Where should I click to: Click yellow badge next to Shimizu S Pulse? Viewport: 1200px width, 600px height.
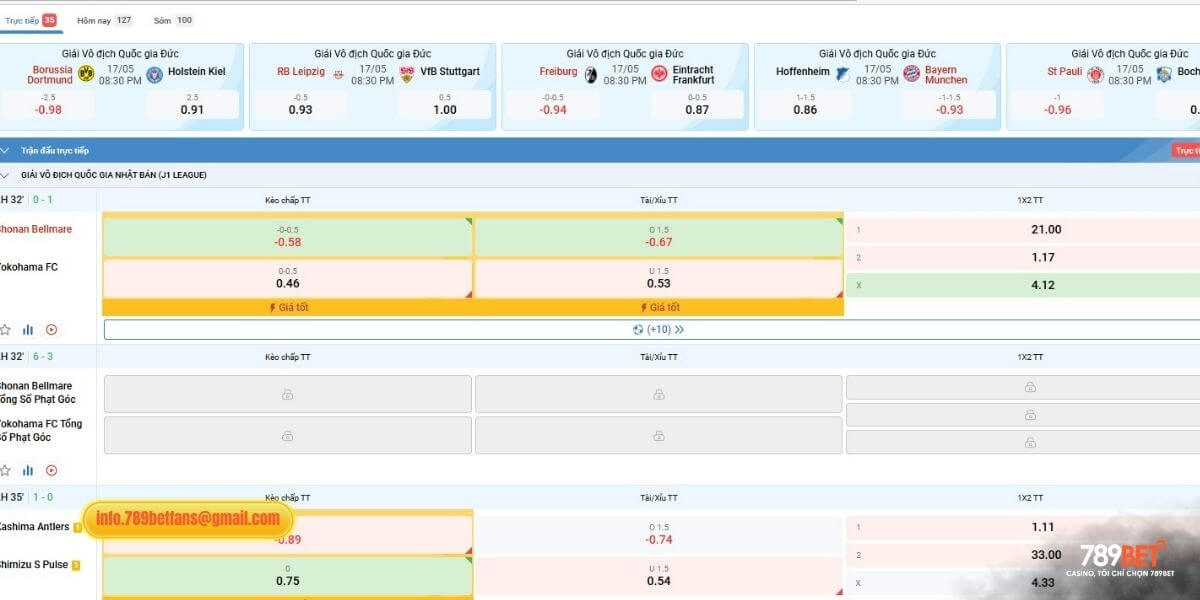point(76,565)
